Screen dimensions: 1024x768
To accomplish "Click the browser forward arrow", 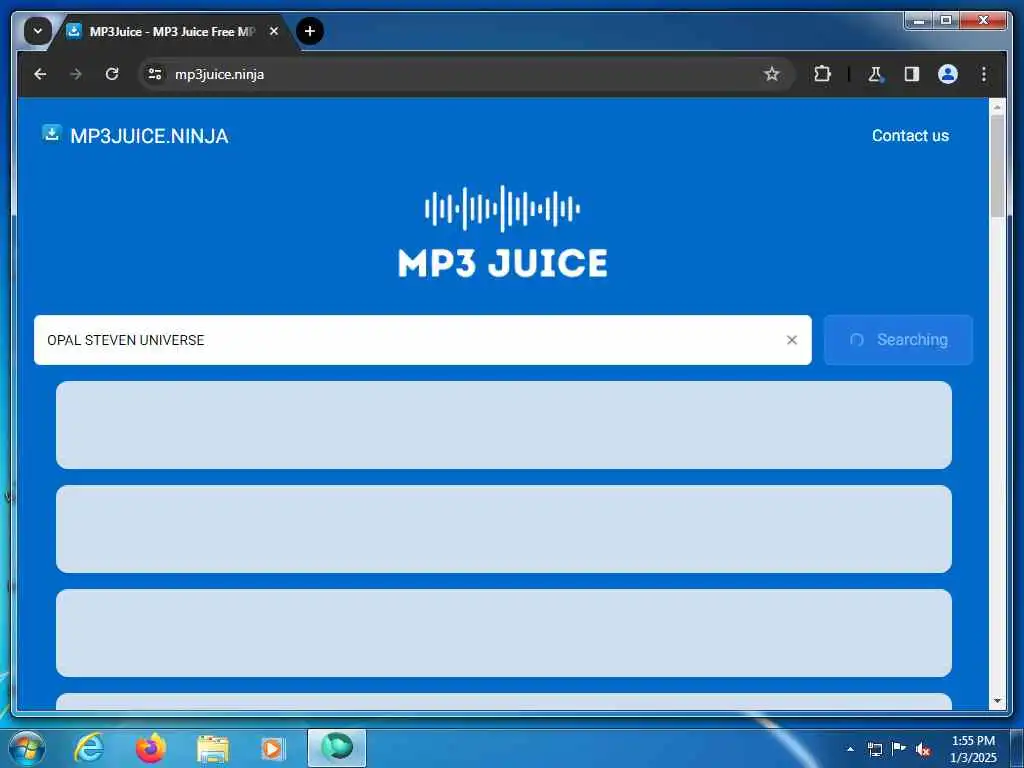I will click(x=76, y=74).
